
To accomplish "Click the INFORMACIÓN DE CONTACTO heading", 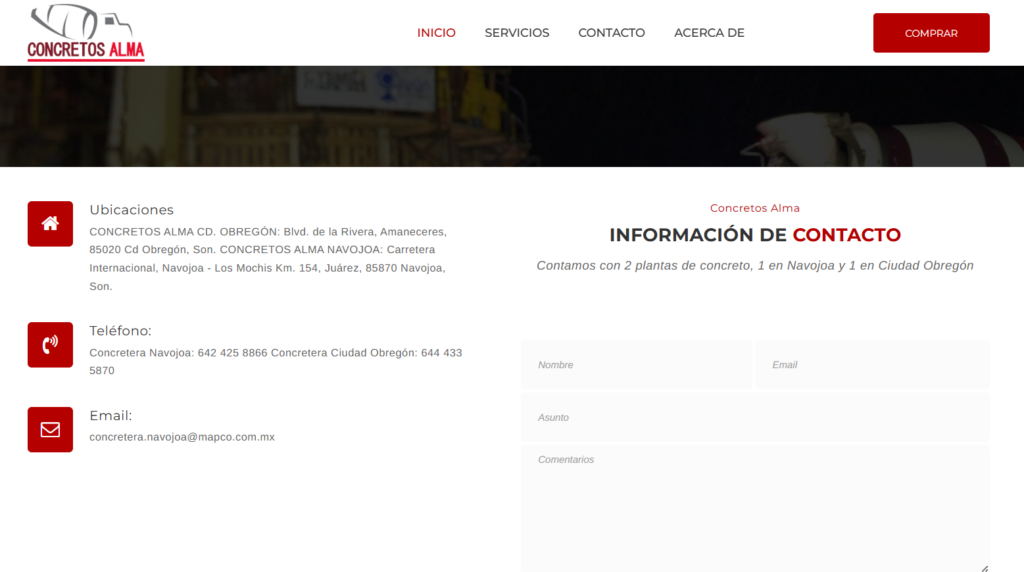I will (x=755, y=234).
